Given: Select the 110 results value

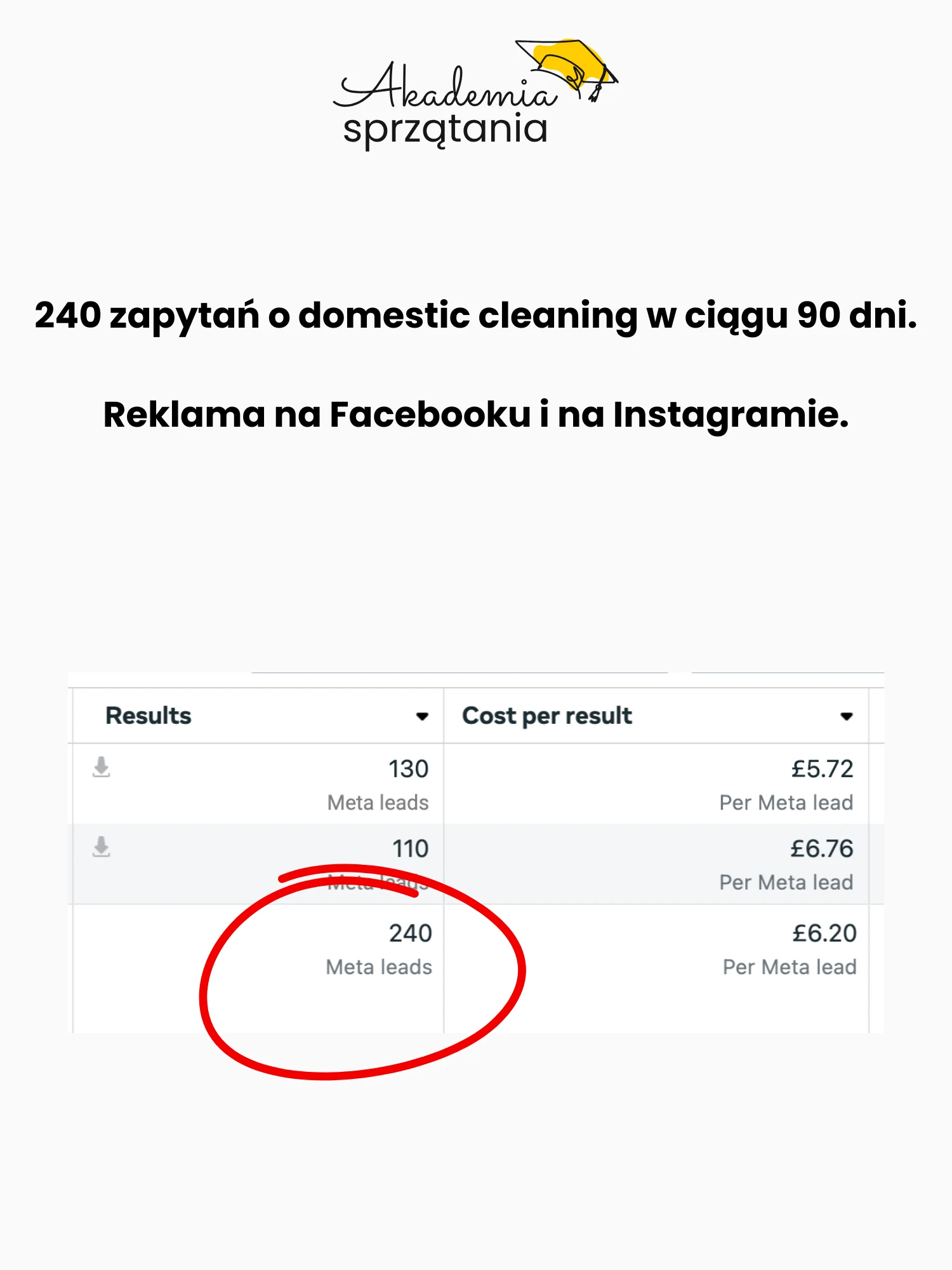Looking at the screenshot, I should coord(410,849).
